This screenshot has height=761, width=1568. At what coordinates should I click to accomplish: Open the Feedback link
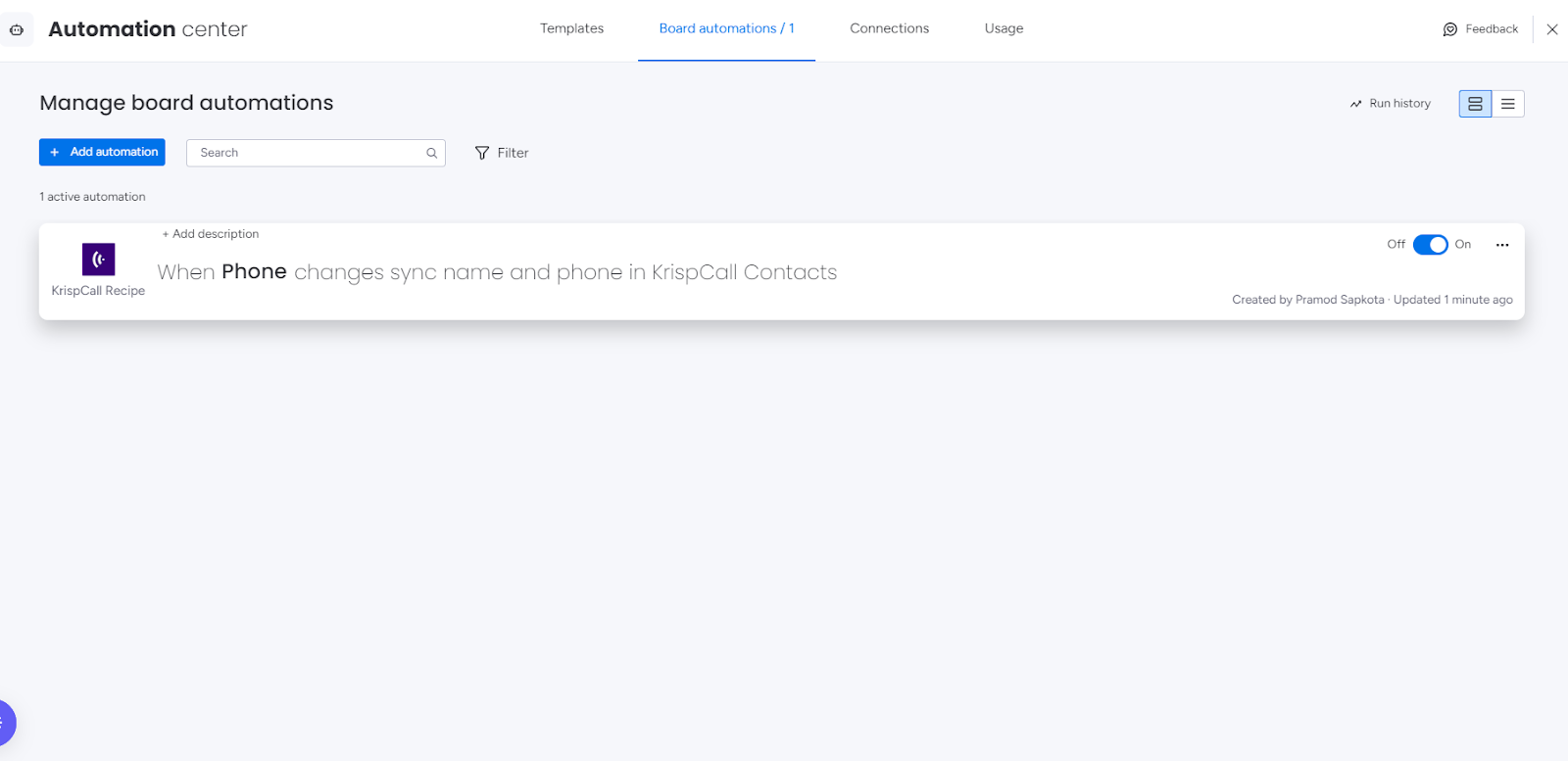point(1481,29)
